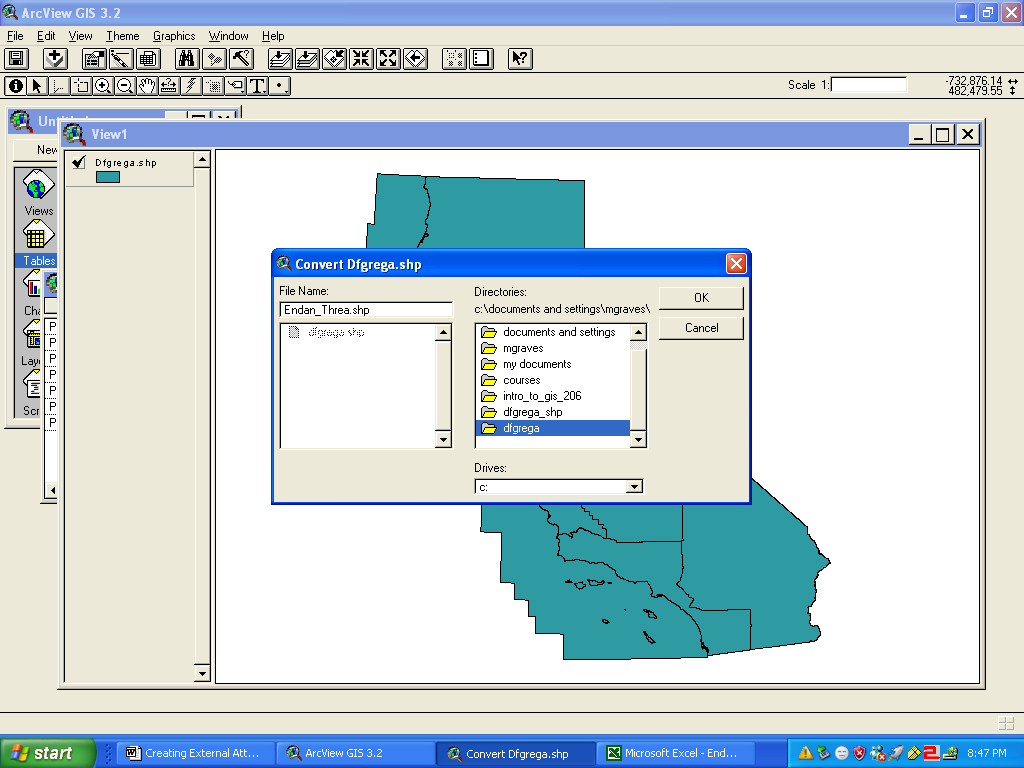Click the Clear Selected Features icon
Image resolution: width=1024 pixels, height=768 pixels.
pyautogui.click(x=481, y=59)
